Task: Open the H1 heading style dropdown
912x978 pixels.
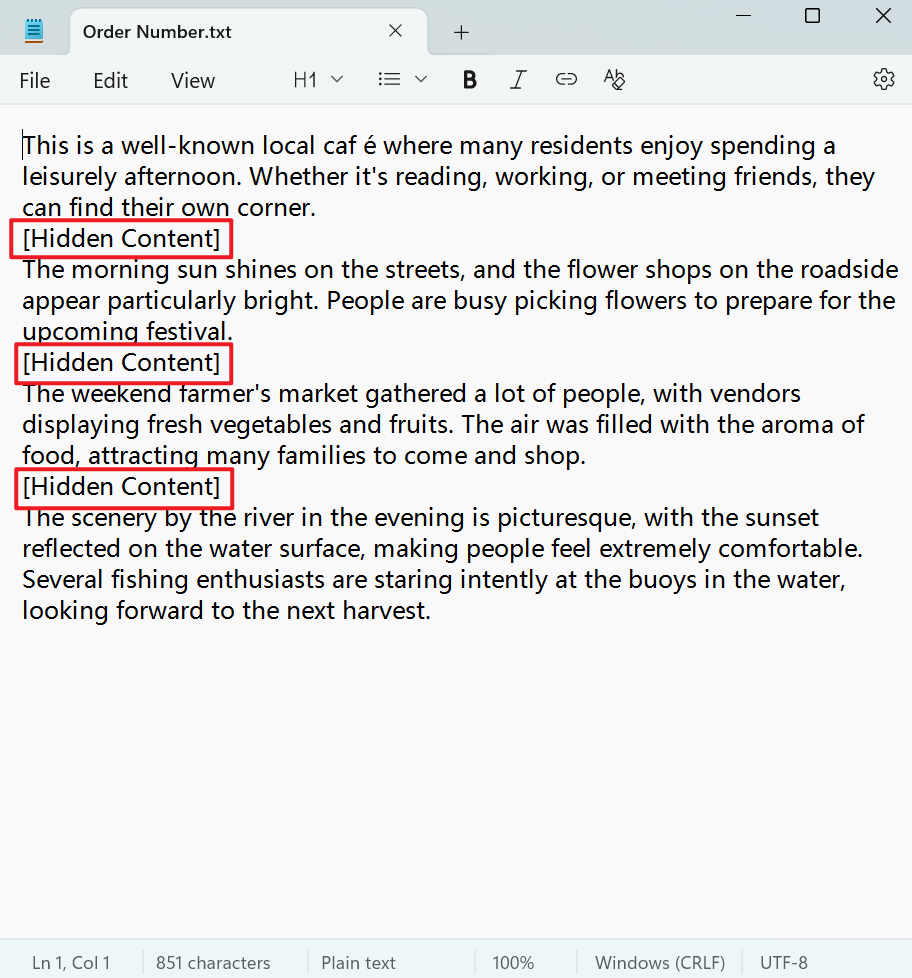Action: pyautogui.click(x=337, y=79)
